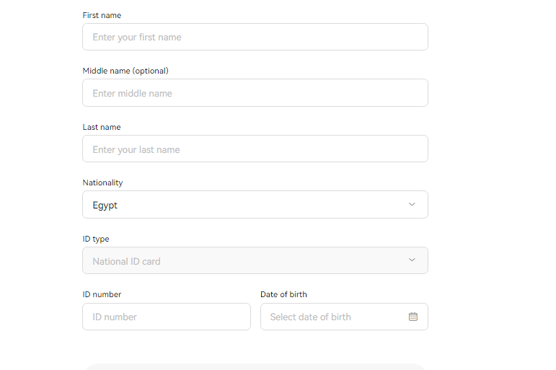Expand the ID type chevron arrow

click(x=412, y=260)
